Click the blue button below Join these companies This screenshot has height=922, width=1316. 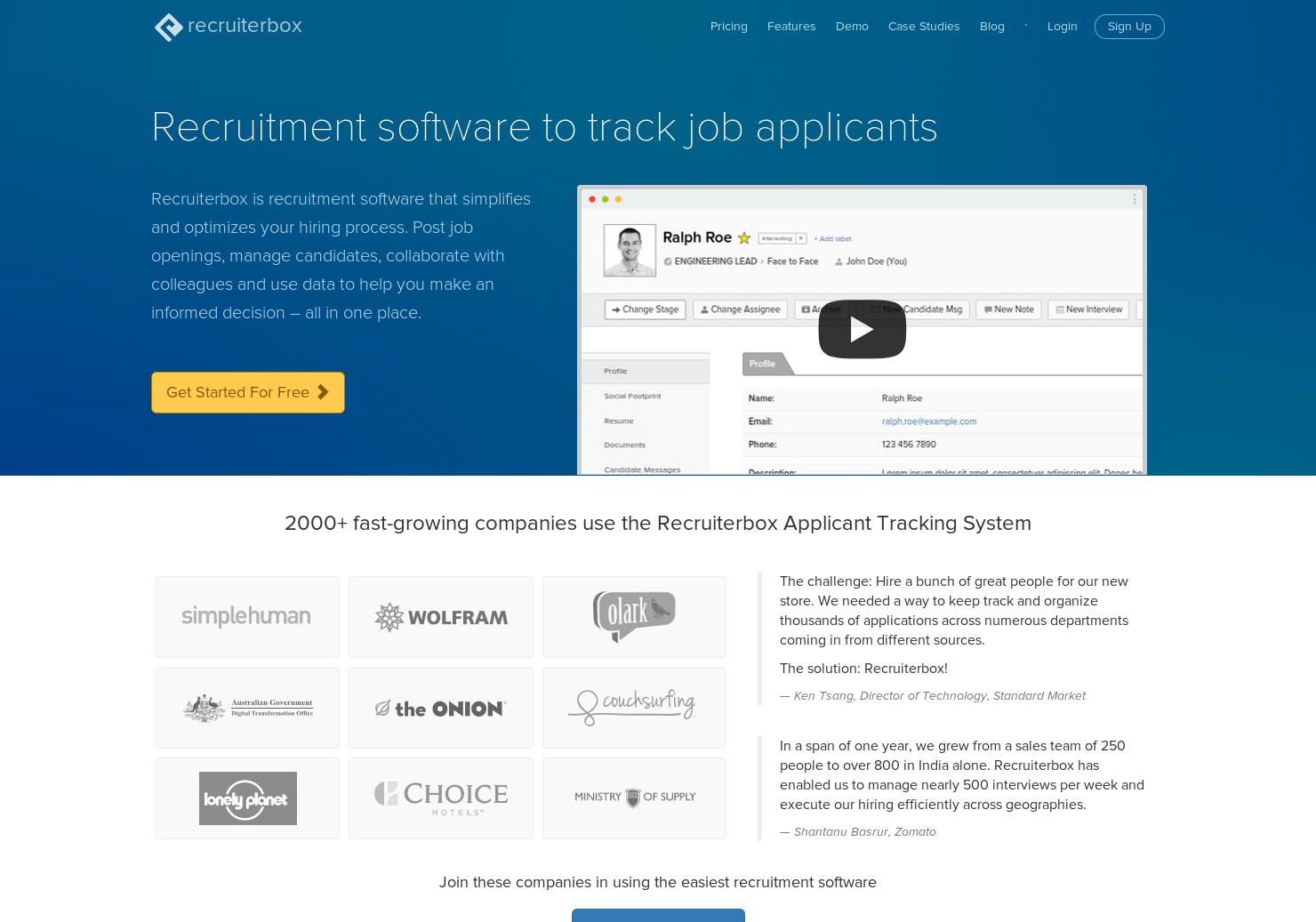click(658, 916)
